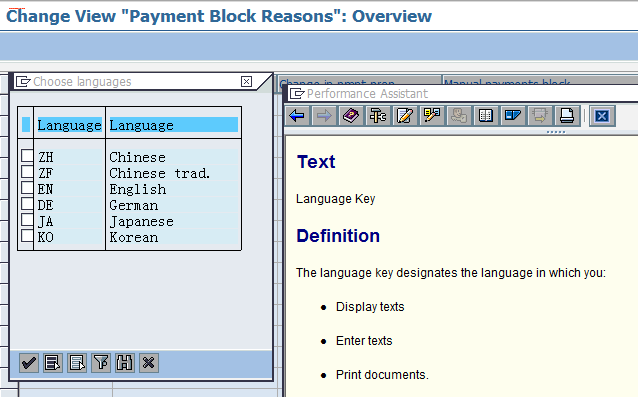638x397 pixels.
Task: Tick the DE German checkbox
Action: tap(27, 203)
